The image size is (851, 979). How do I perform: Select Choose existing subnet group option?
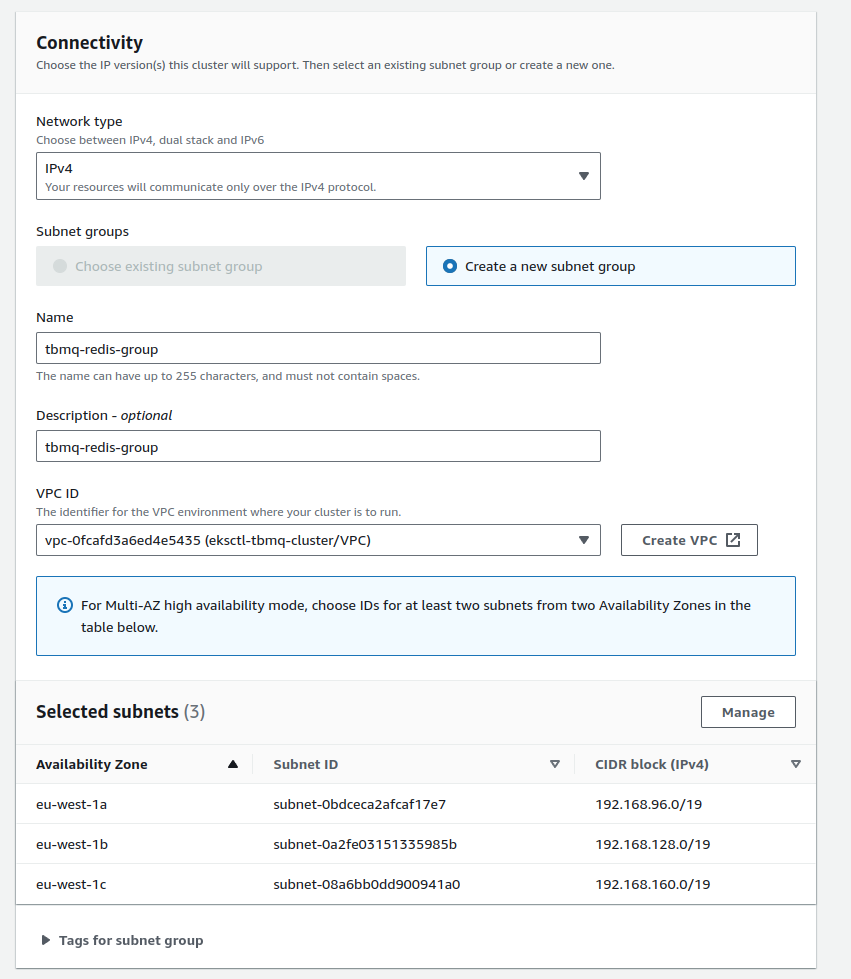pos(60,266)
